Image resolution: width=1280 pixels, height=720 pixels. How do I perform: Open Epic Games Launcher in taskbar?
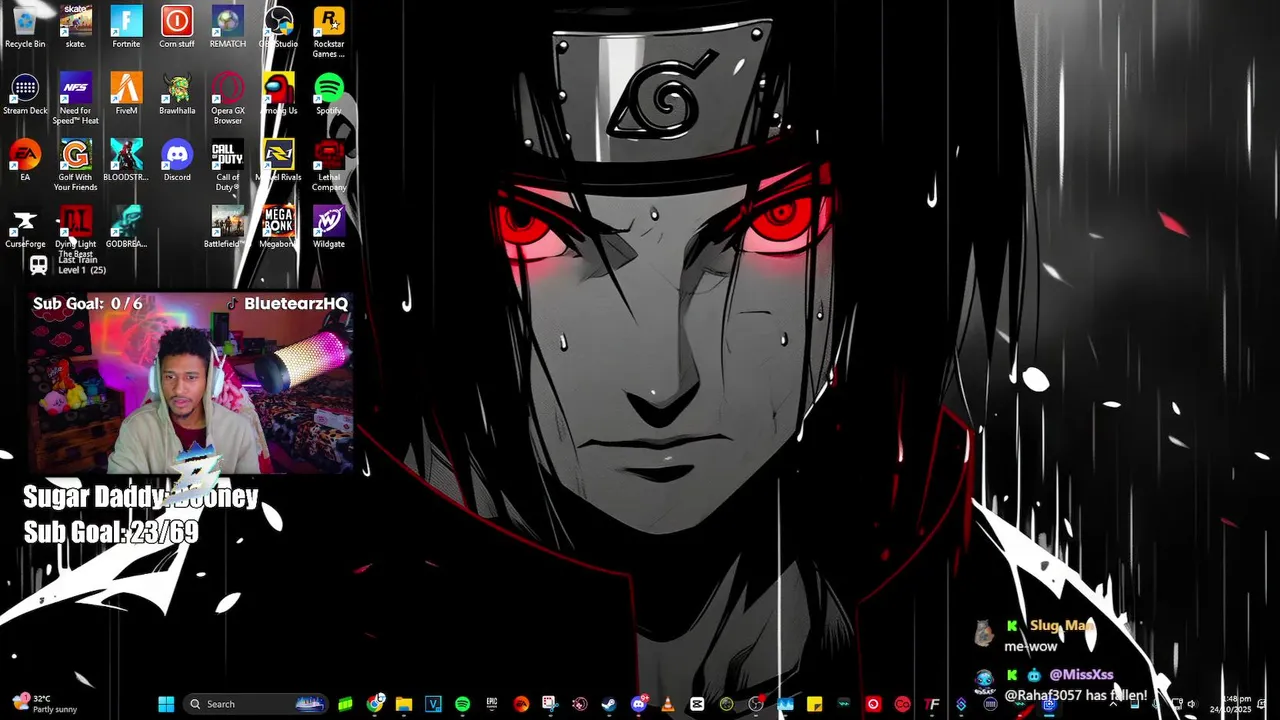coord(492,704)
